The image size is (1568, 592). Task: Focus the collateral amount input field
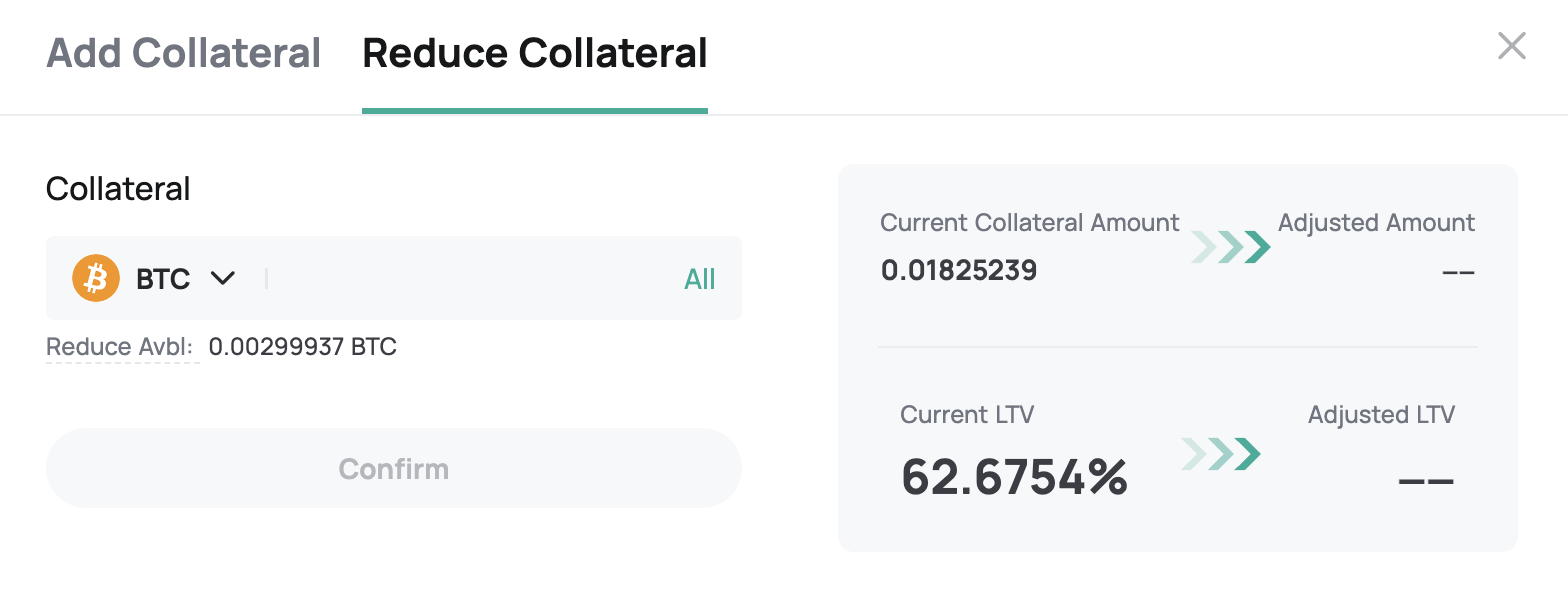tap(472, 278)
